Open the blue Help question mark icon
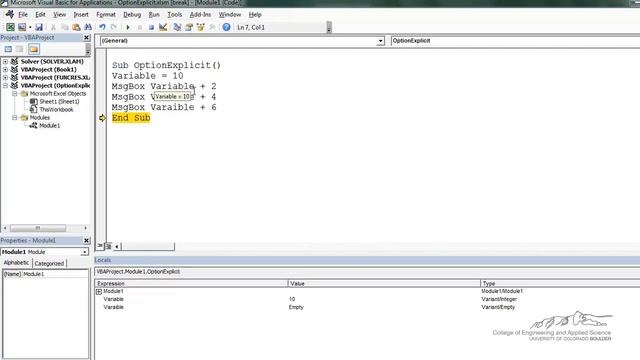Viewport: 640px width, 360px height. pos(226,27)
